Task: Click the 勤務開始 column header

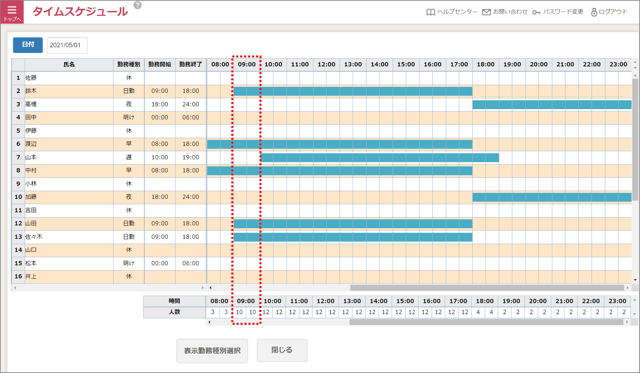Action: (x=160, y=64)
